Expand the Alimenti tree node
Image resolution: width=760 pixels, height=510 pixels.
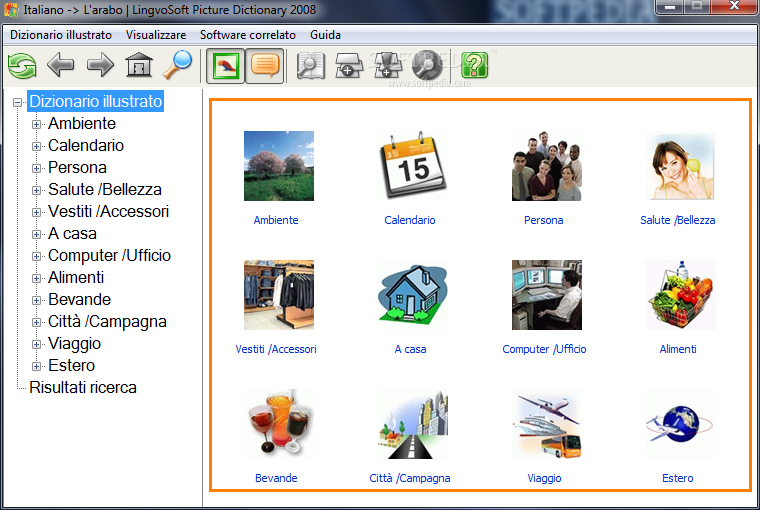36,278
